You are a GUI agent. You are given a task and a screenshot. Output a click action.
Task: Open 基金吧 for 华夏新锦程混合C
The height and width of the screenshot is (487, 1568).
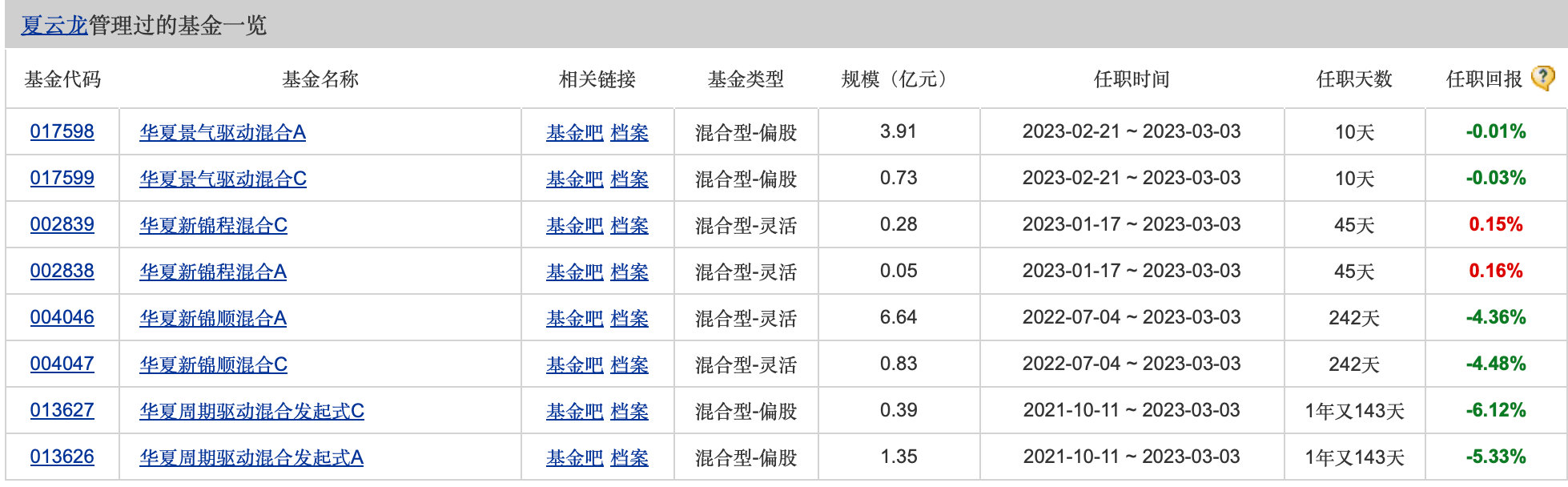click(x=575, y=225)
